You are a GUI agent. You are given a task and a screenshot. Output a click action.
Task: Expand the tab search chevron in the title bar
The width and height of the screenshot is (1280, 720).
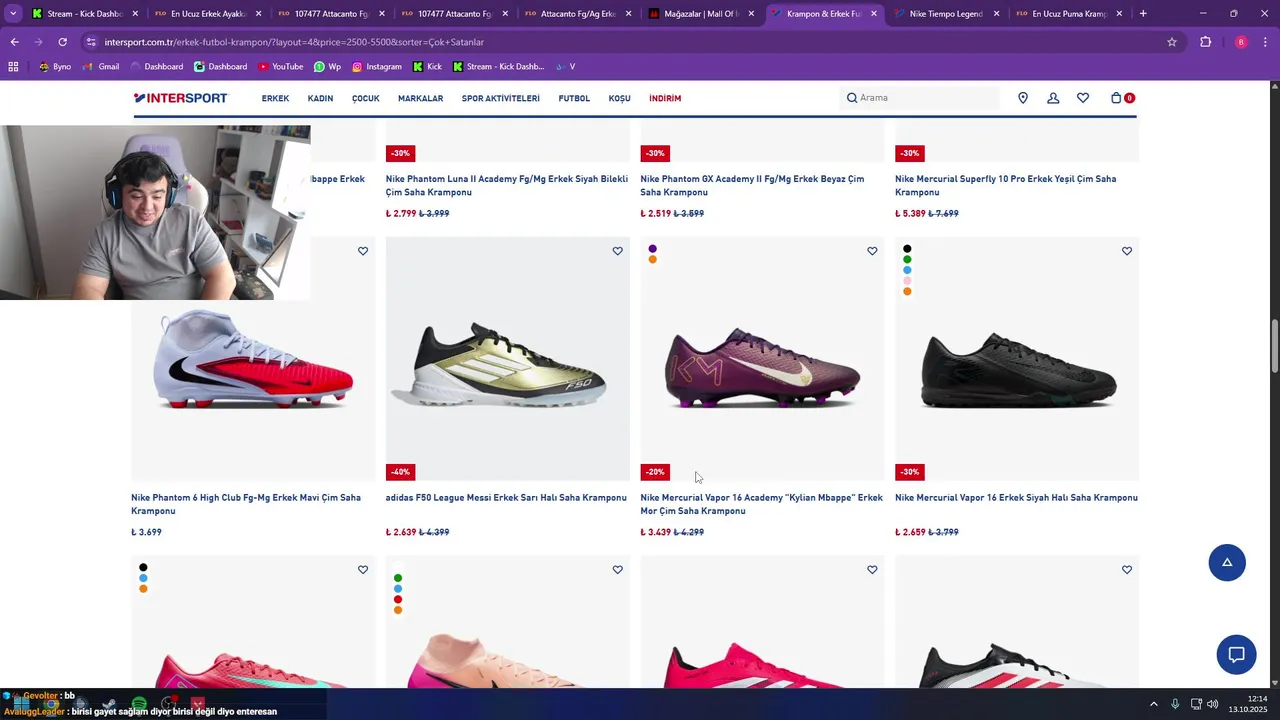pyautogui.click(x=13, y=14)
